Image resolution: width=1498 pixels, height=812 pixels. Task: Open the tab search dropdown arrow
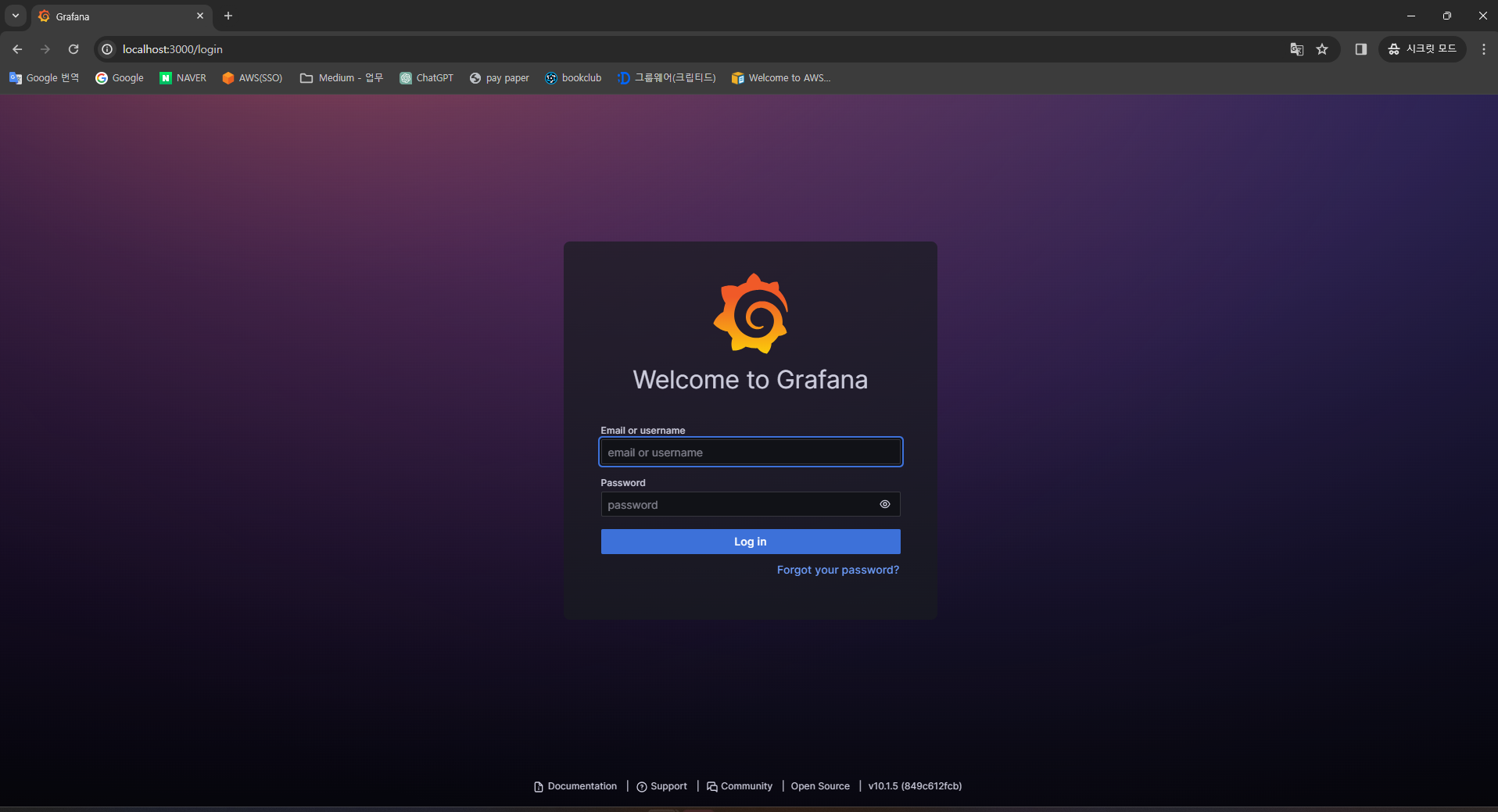pos(16,16)
